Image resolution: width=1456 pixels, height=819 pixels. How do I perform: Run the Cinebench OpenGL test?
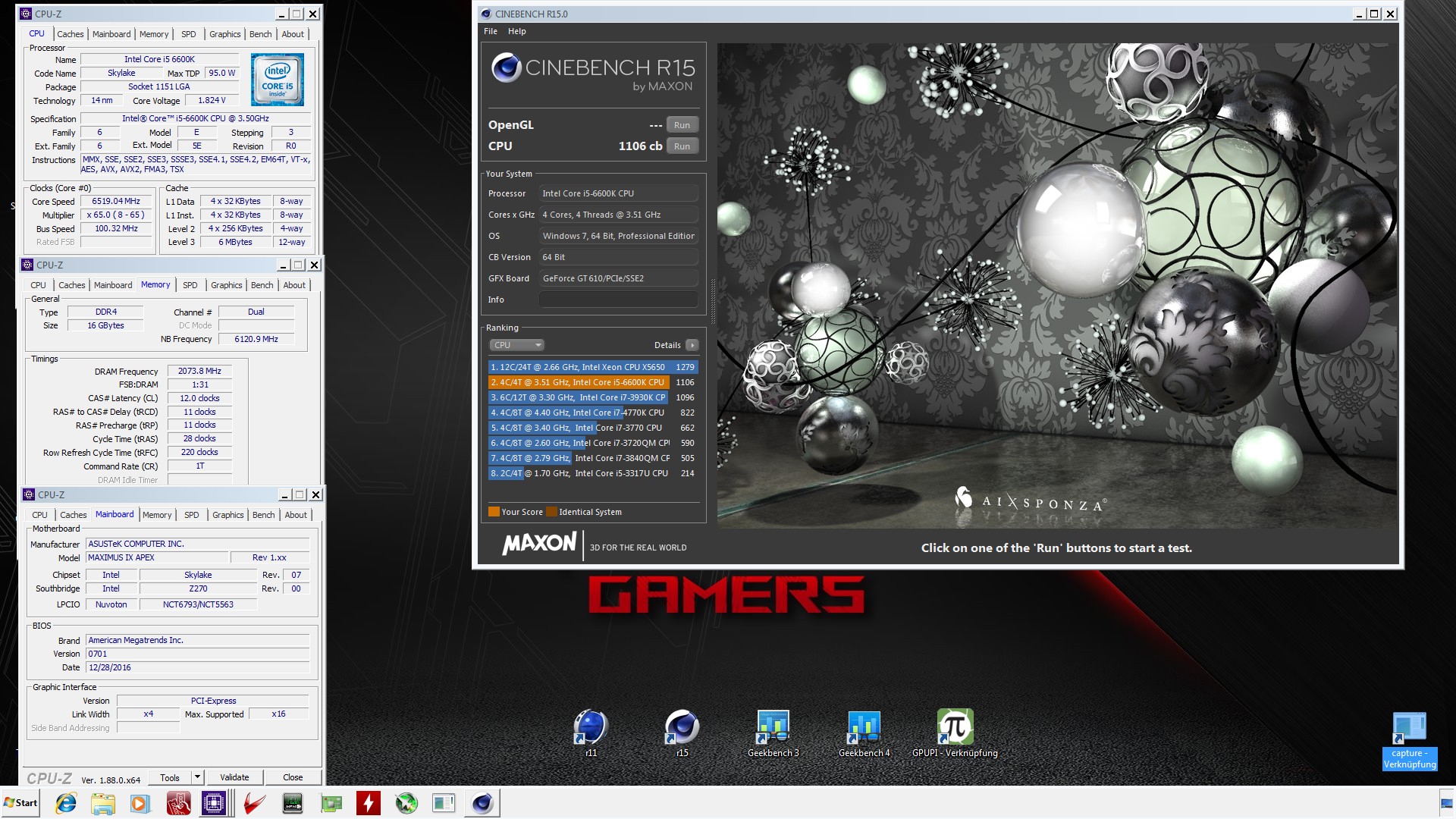click(x=682, y=125)
